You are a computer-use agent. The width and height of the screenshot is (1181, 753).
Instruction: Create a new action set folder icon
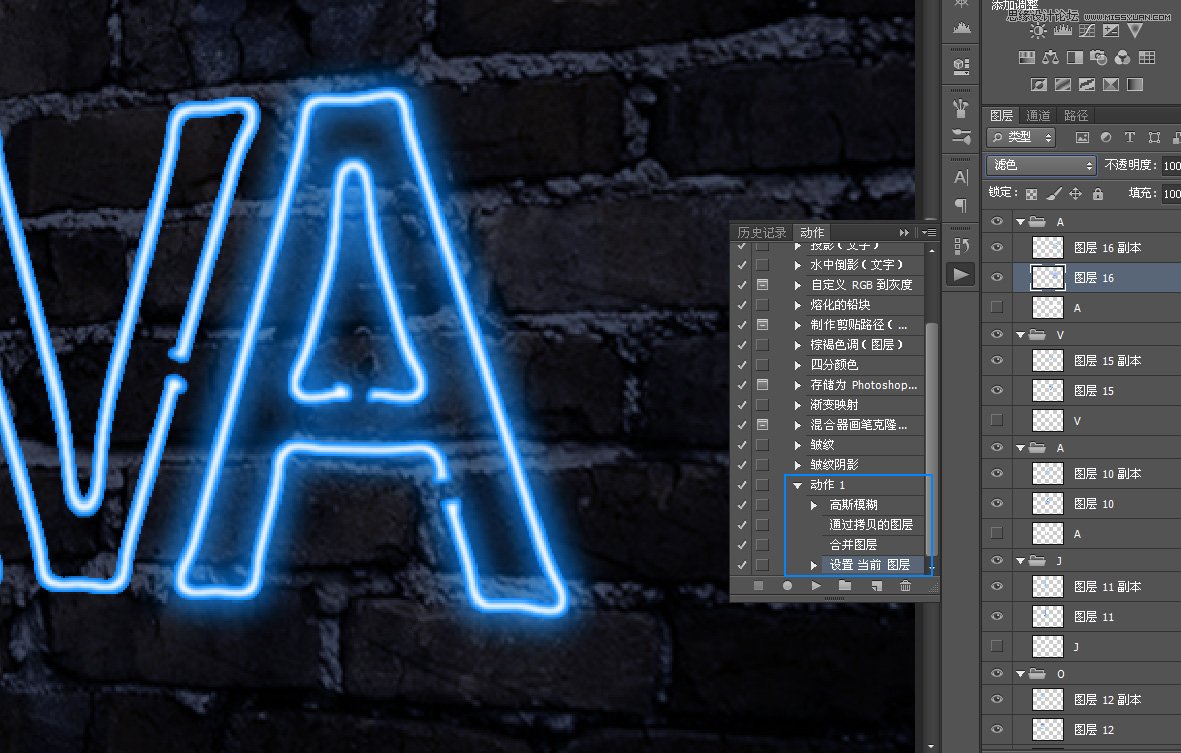[x=845, y=586]
